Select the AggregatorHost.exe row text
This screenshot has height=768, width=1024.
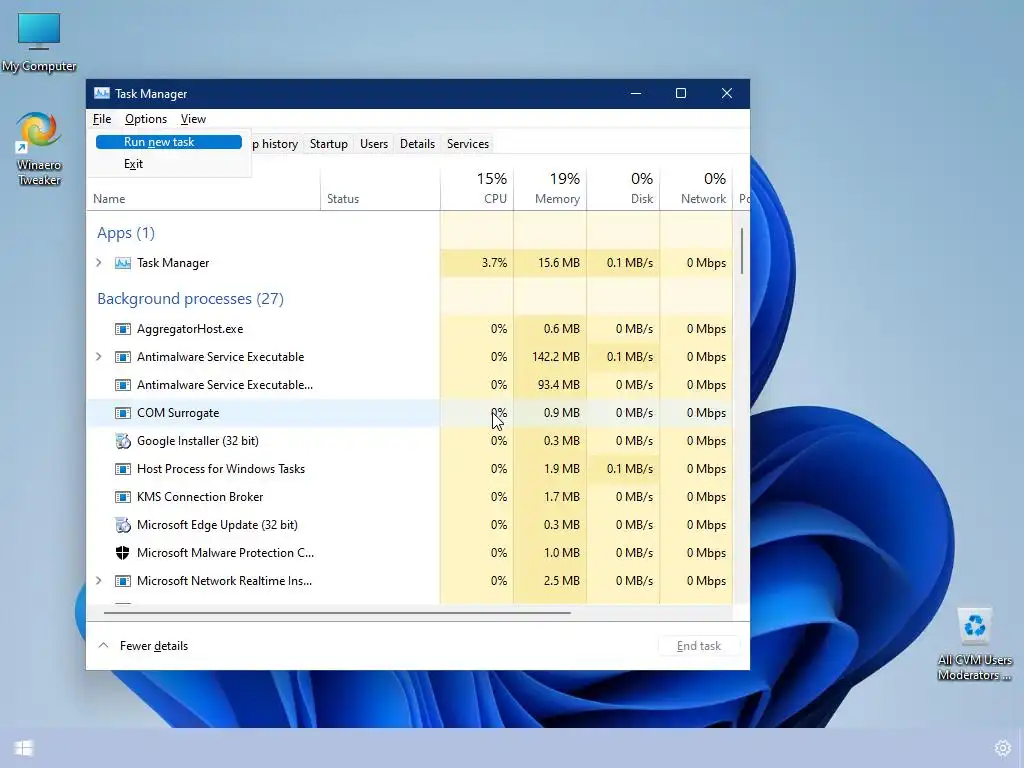click(190, 328)
